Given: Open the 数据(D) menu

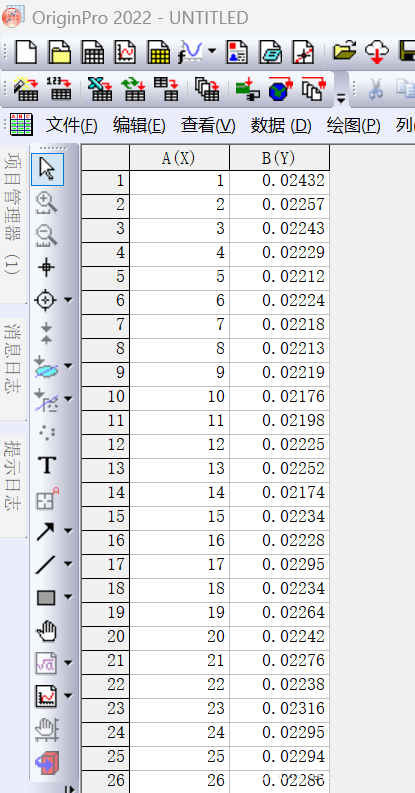Looking at the screenshot, I should click(281, 125).
